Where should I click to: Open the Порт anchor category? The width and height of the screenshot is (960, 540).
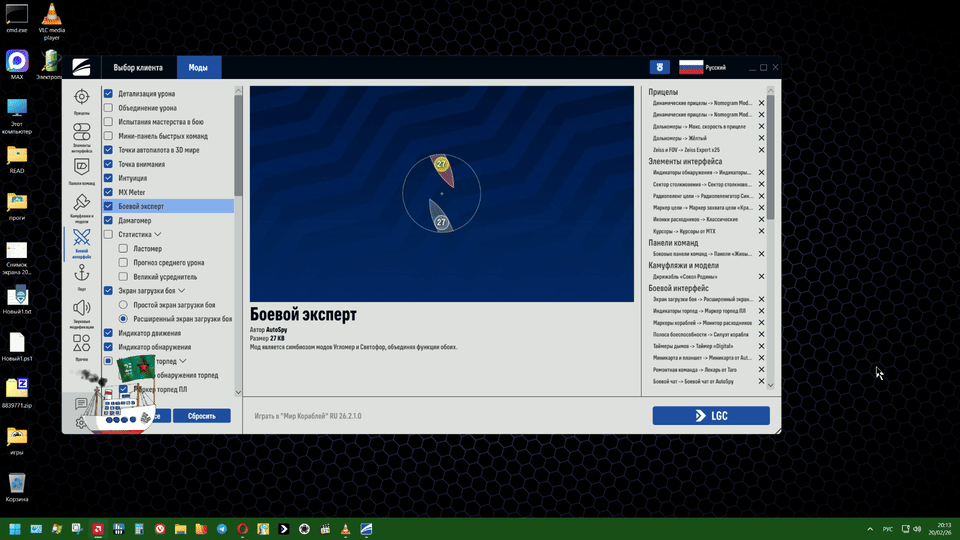[x=81, y=277]
